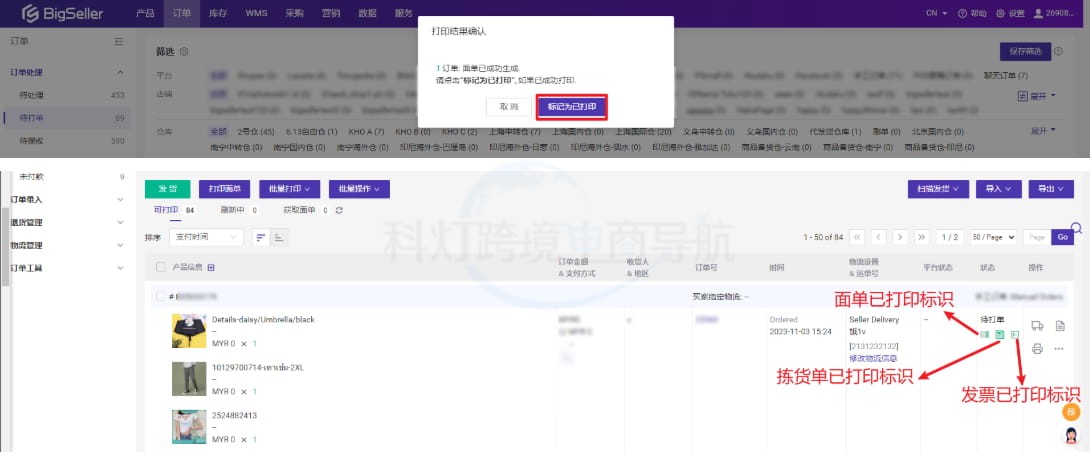Click the sidebar collapse icon next to 订单
This screenshot has width=1090, height=460.
pos(119,42)
